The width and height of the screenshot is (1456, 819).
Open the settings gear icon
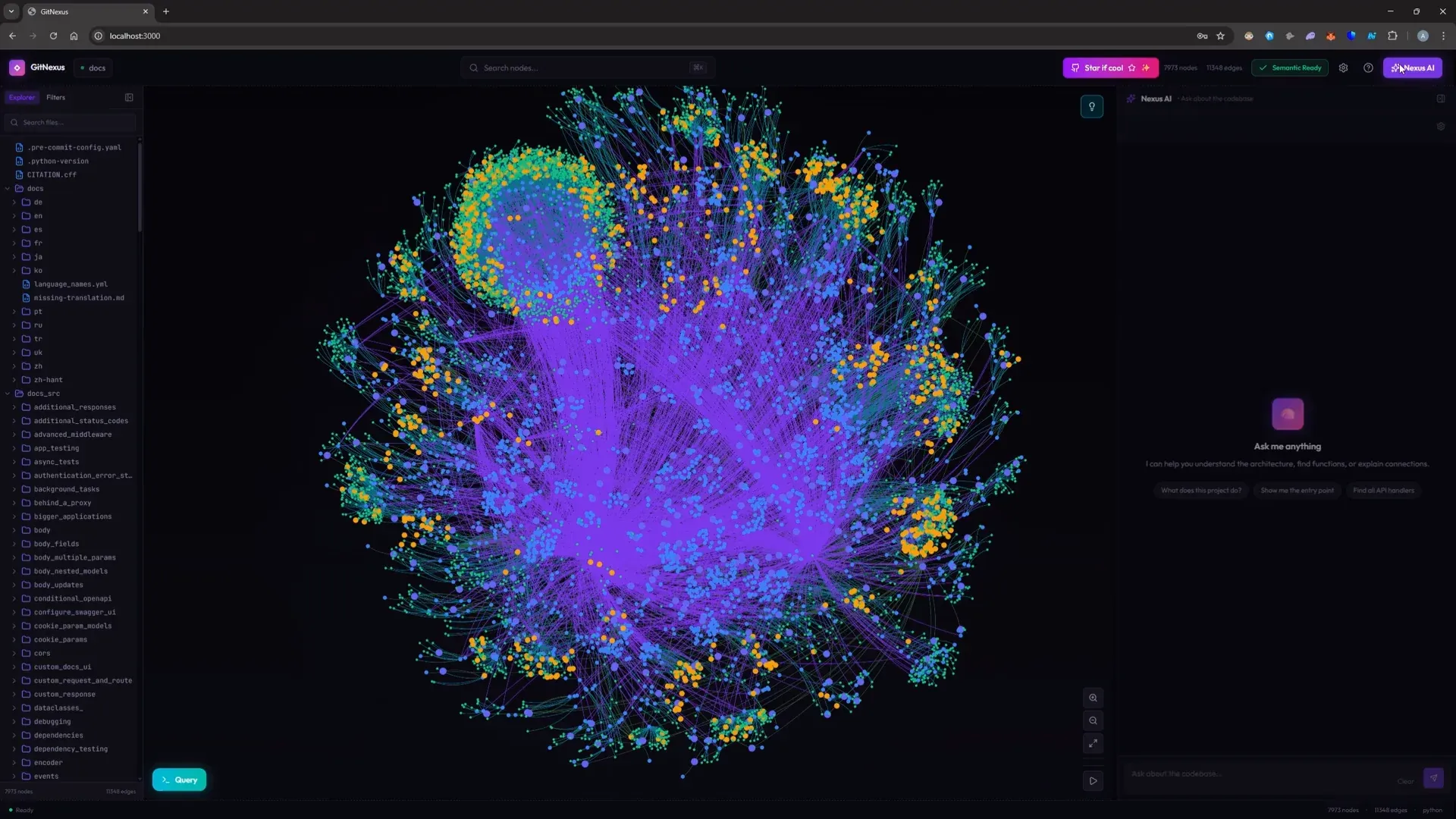tap(1343, 68)
